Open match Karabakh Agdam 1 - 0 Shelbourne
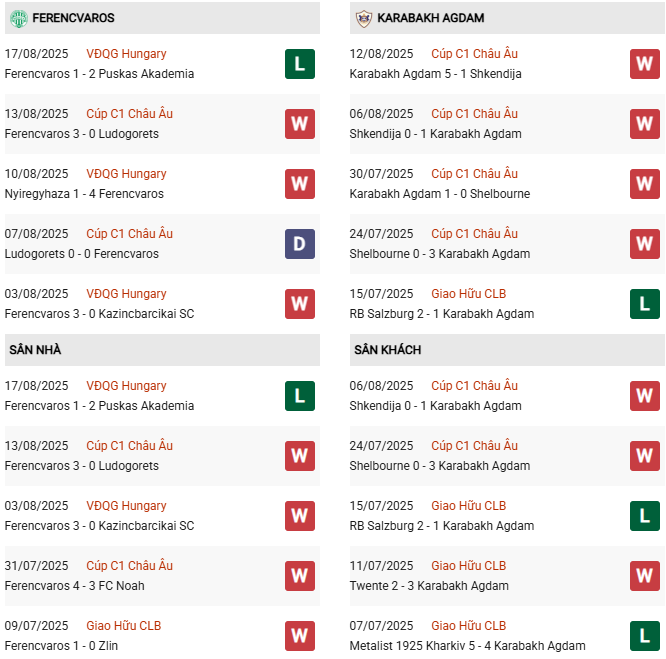The height and width of the screenshot is (659, 666). coord(440,194)
